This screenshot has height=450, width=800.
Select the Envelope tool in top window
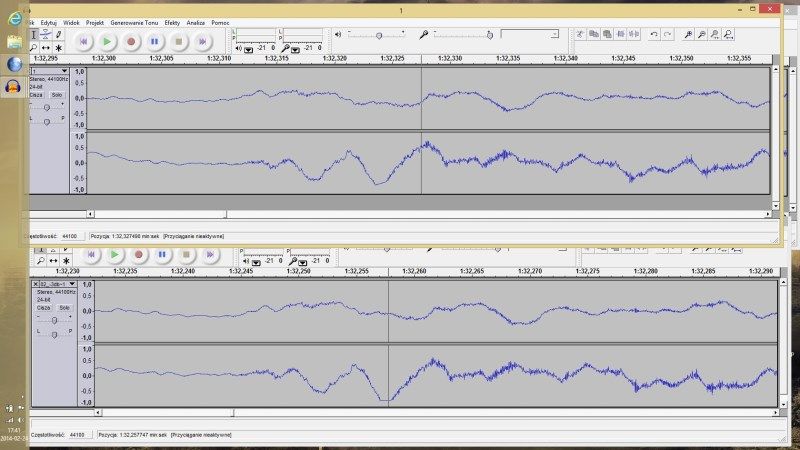pyautogui.click(x=46, y=35)
